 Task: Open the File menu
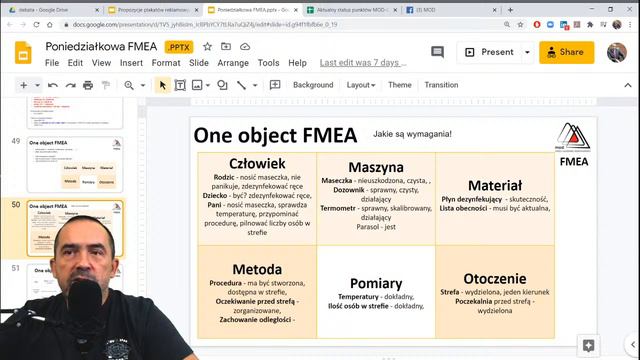click(x=52, y=63)
